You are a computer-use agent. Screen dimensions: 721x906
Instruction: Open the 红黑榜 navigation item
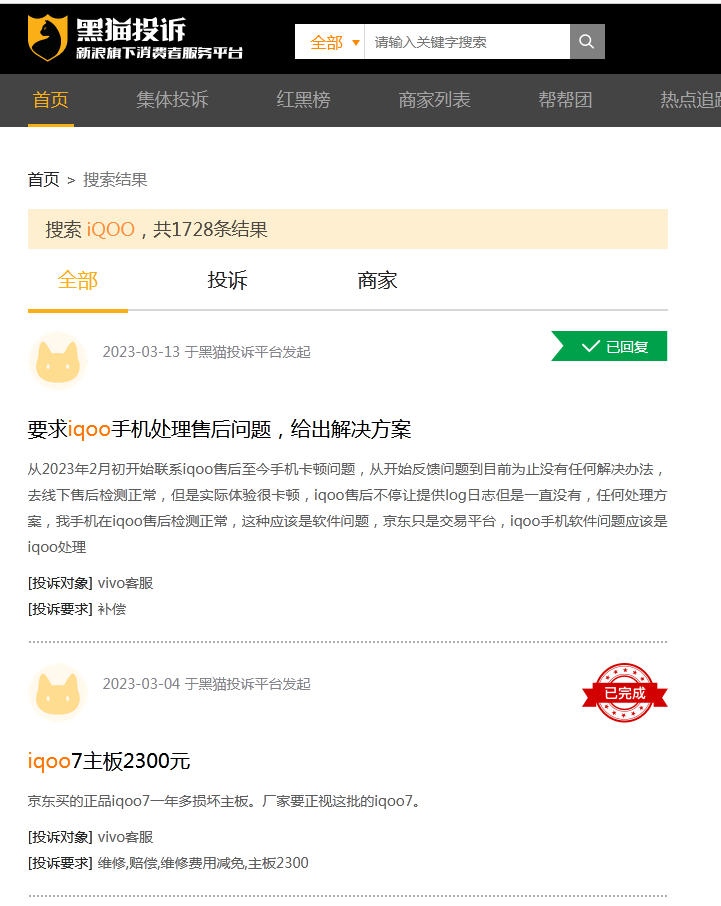(x=303, y=100)
